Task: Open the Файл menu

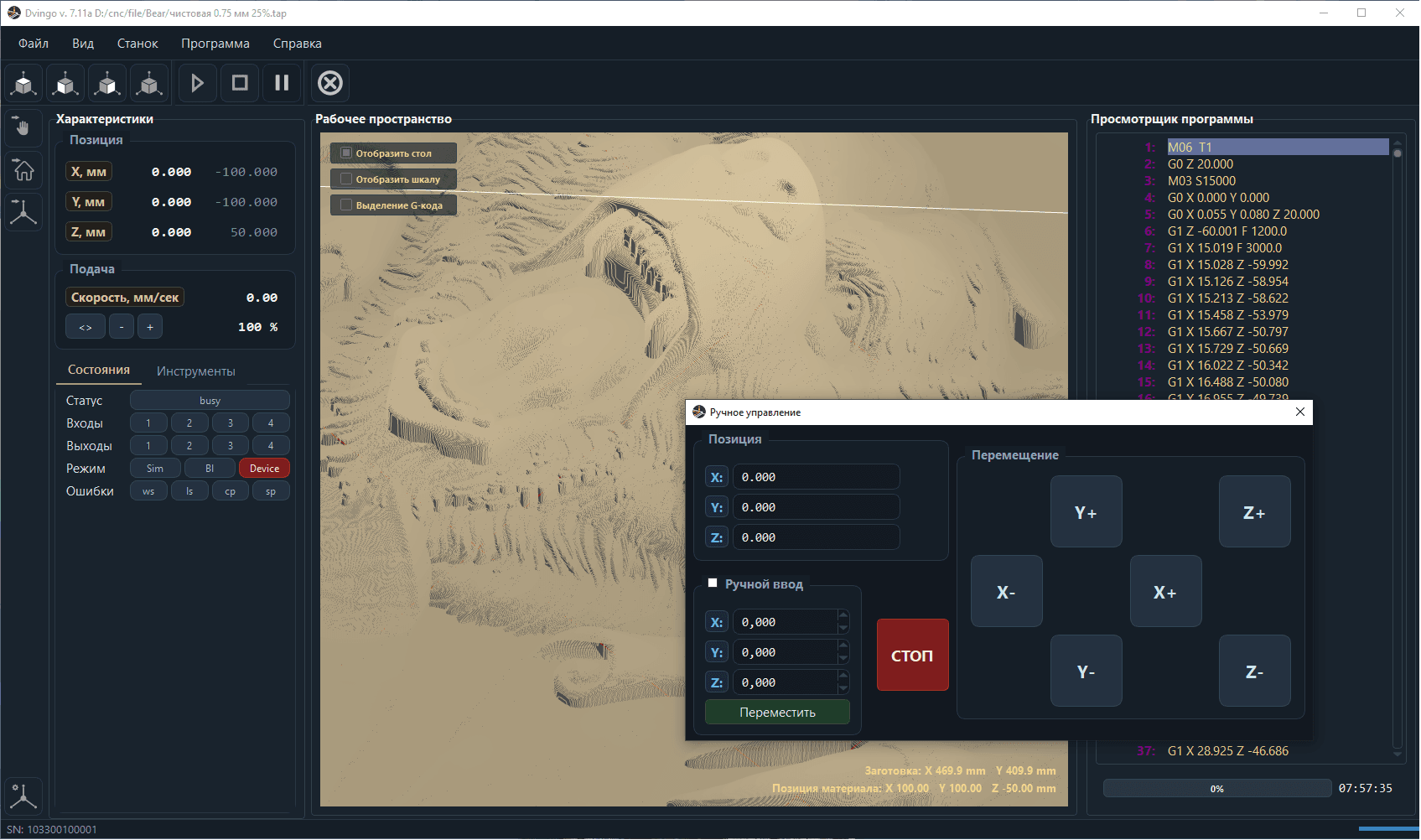Action: coord(34,44)
